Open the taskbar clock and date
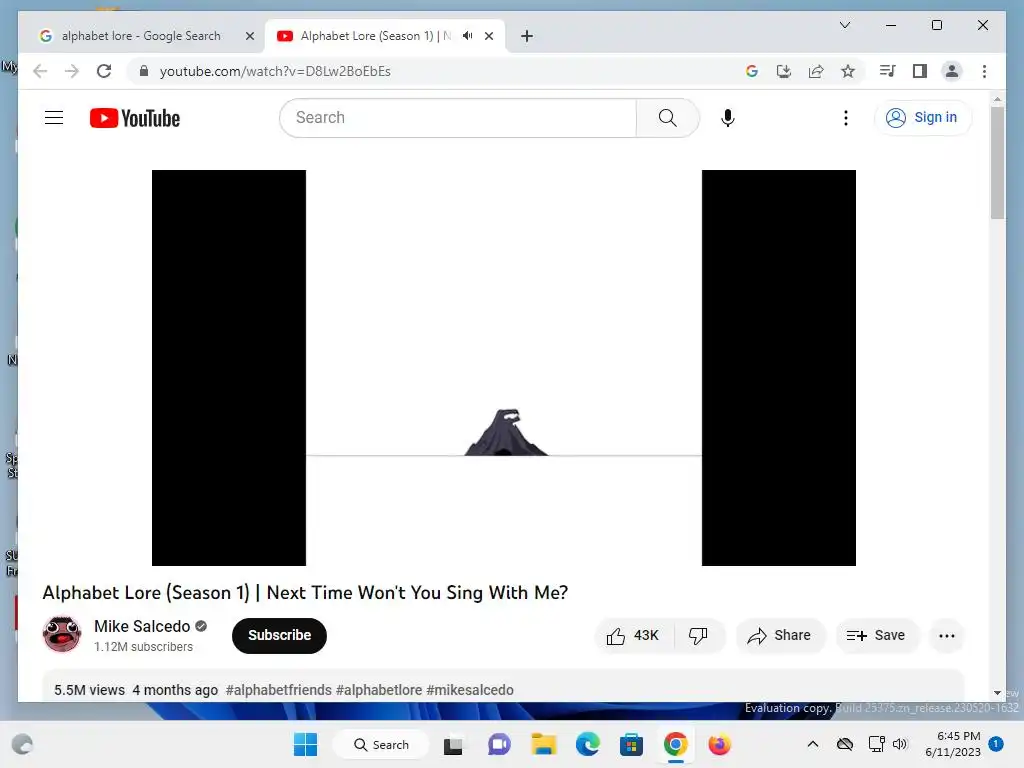The width and height of the screenshot is (1024, 768). click(x=953, y=744)
